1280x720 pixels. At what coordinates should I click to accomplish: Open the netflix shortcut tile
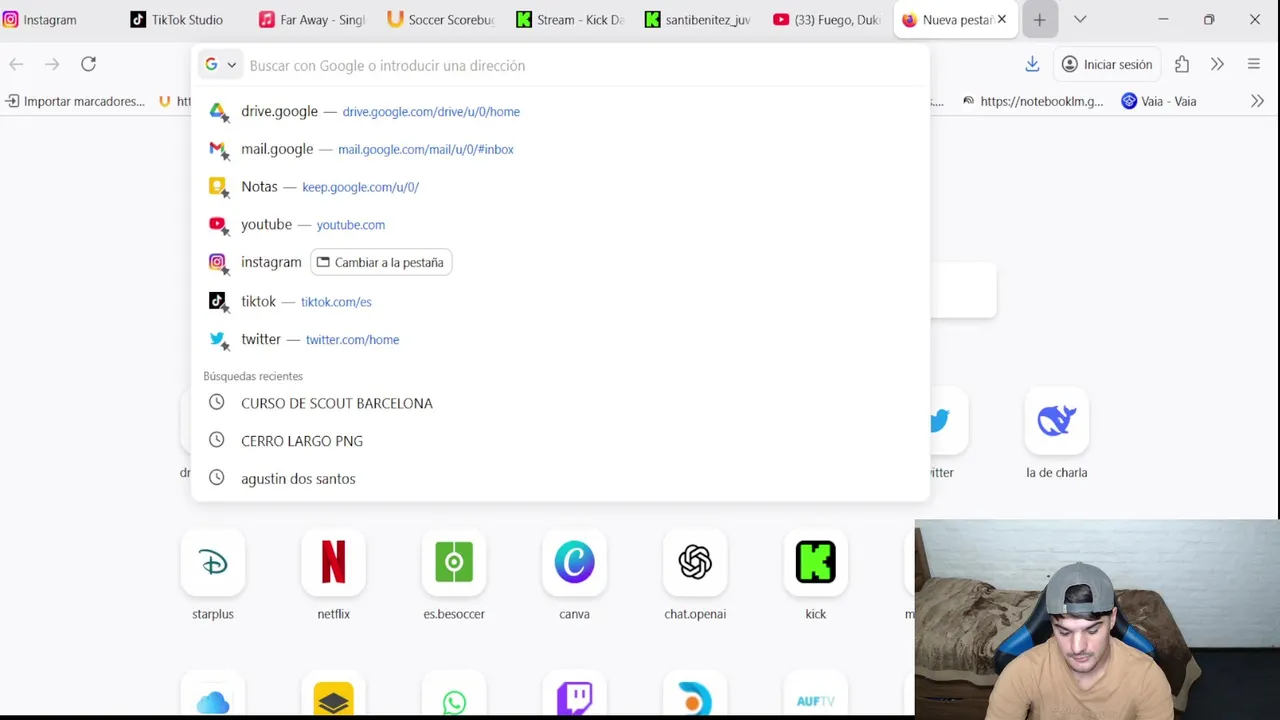tap(333, 562)
